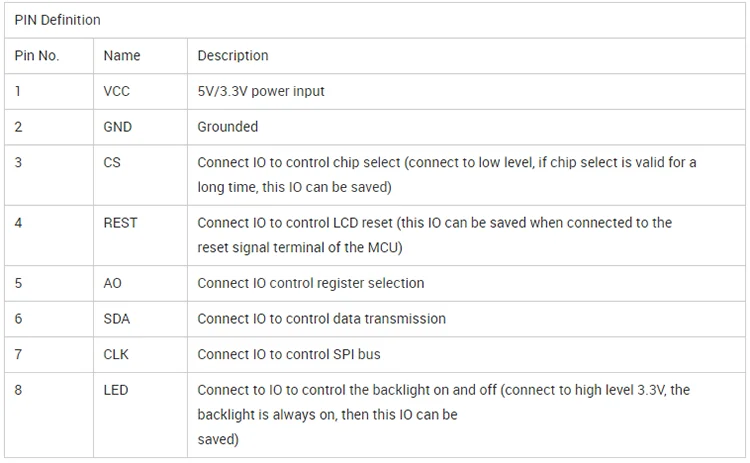Click the SPI bus description text
Screen dimensions: 750x463
tap(289, 354)
